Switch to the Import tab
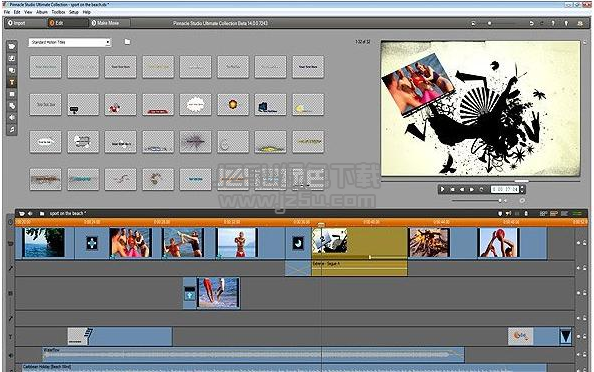Screen dimensions: 594x372 17,23
